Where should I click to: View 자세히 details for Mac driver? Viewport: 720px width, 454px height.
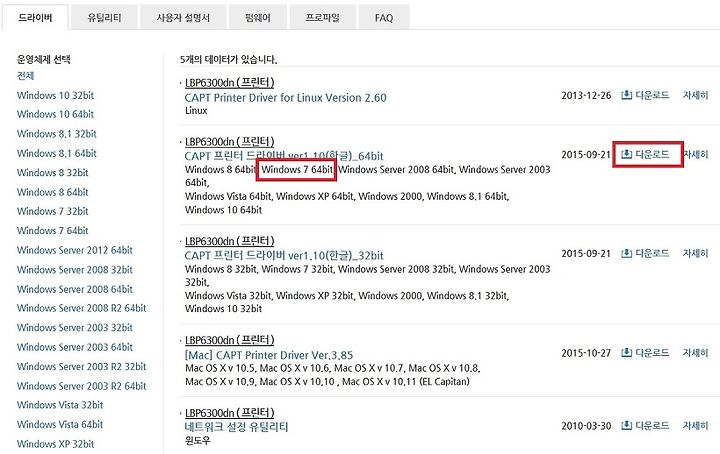point(695,353)
